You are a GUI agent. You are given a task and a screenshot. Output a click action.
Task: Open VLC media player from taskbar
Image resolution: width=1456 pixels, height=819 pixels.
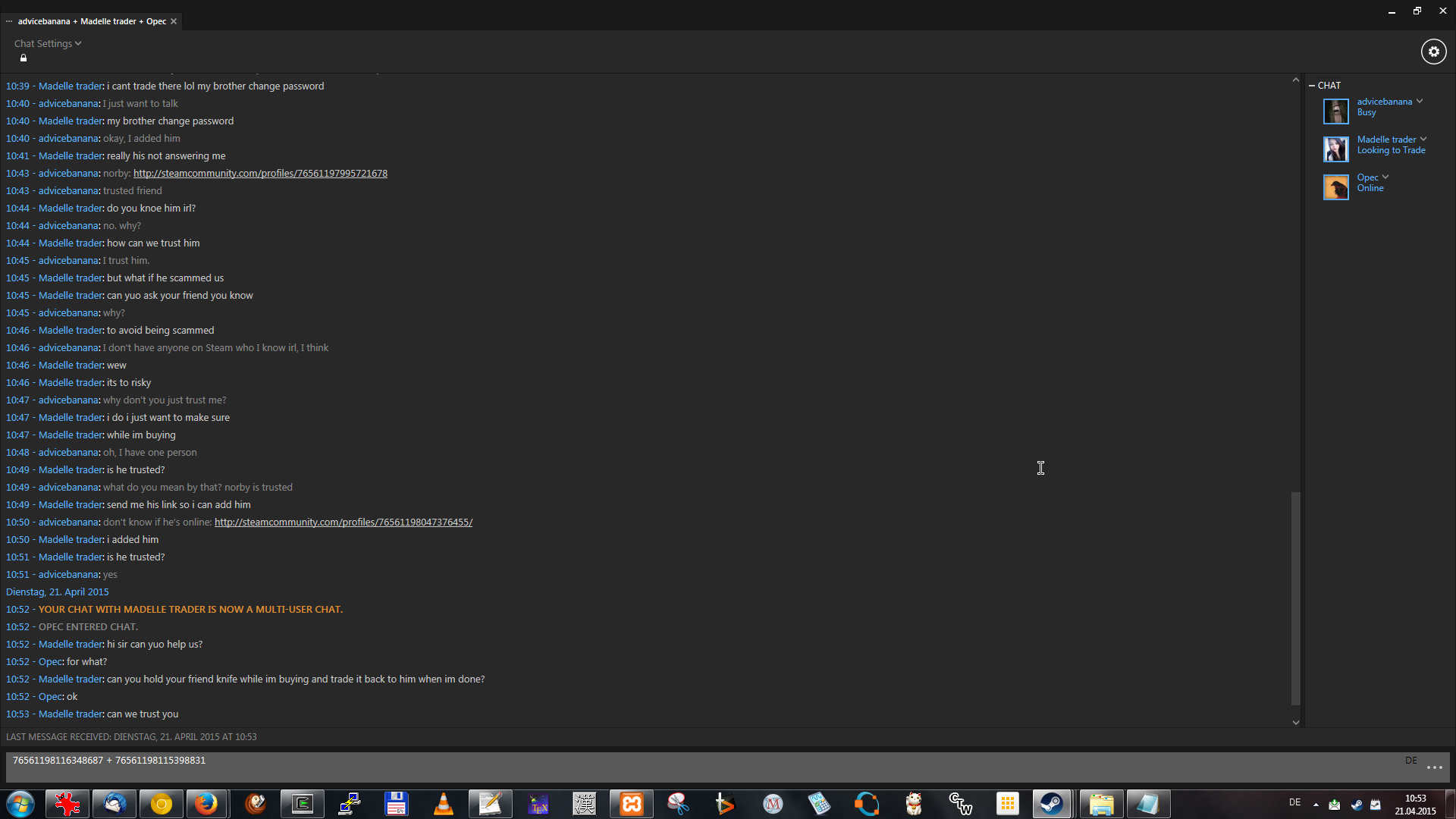click(443, 804)
